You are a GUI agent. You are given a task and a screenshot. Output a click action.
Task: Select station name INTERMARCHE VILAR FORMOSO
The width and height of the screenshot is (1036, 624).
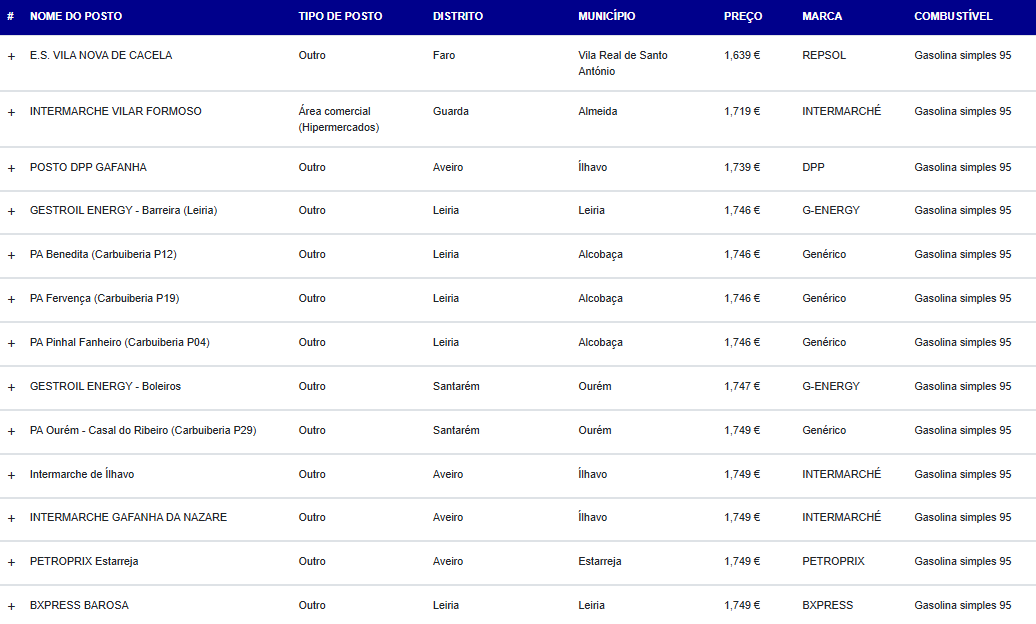[116, 112]
